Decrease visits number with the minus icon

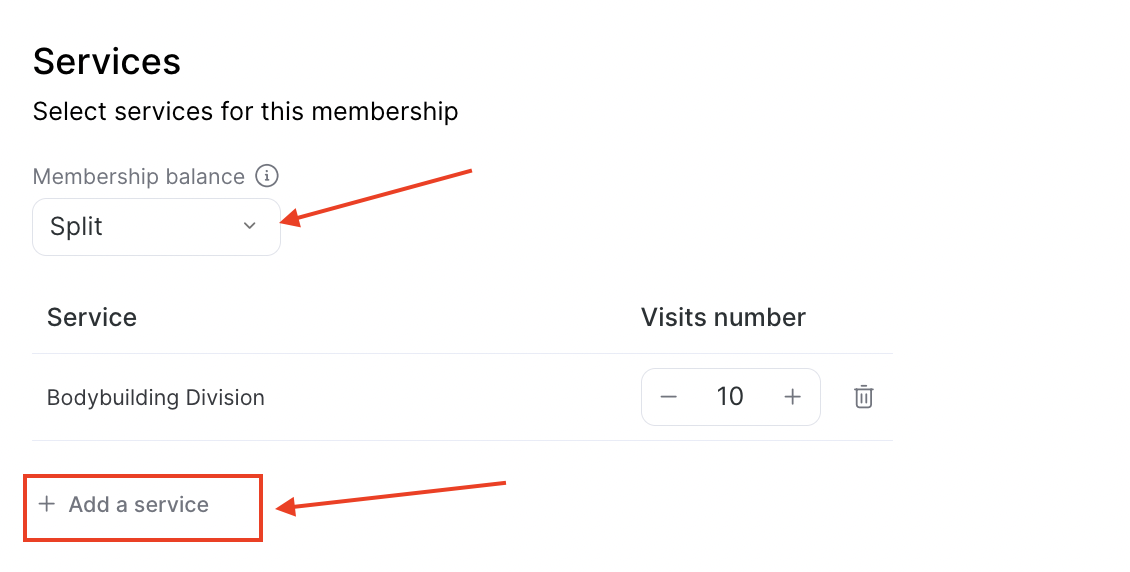pyautogui.click(x=668, y=397)
